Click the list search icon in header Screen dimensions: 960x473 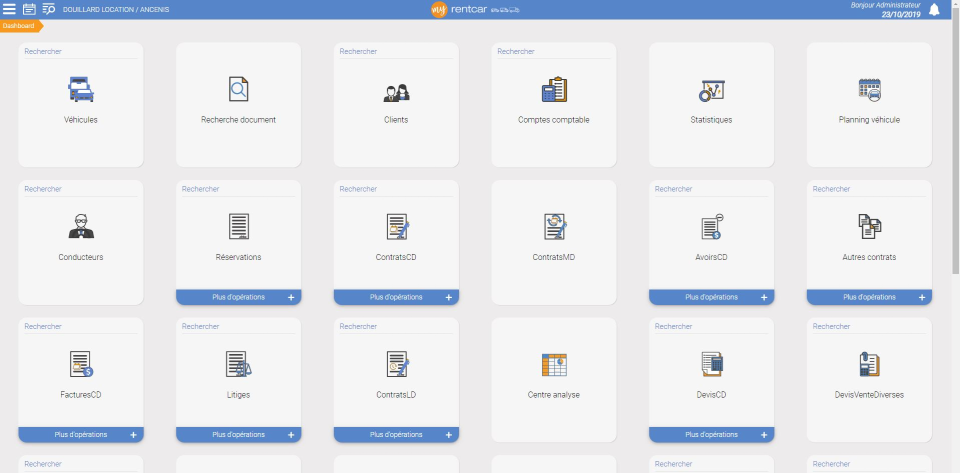[x=49, y=9]
